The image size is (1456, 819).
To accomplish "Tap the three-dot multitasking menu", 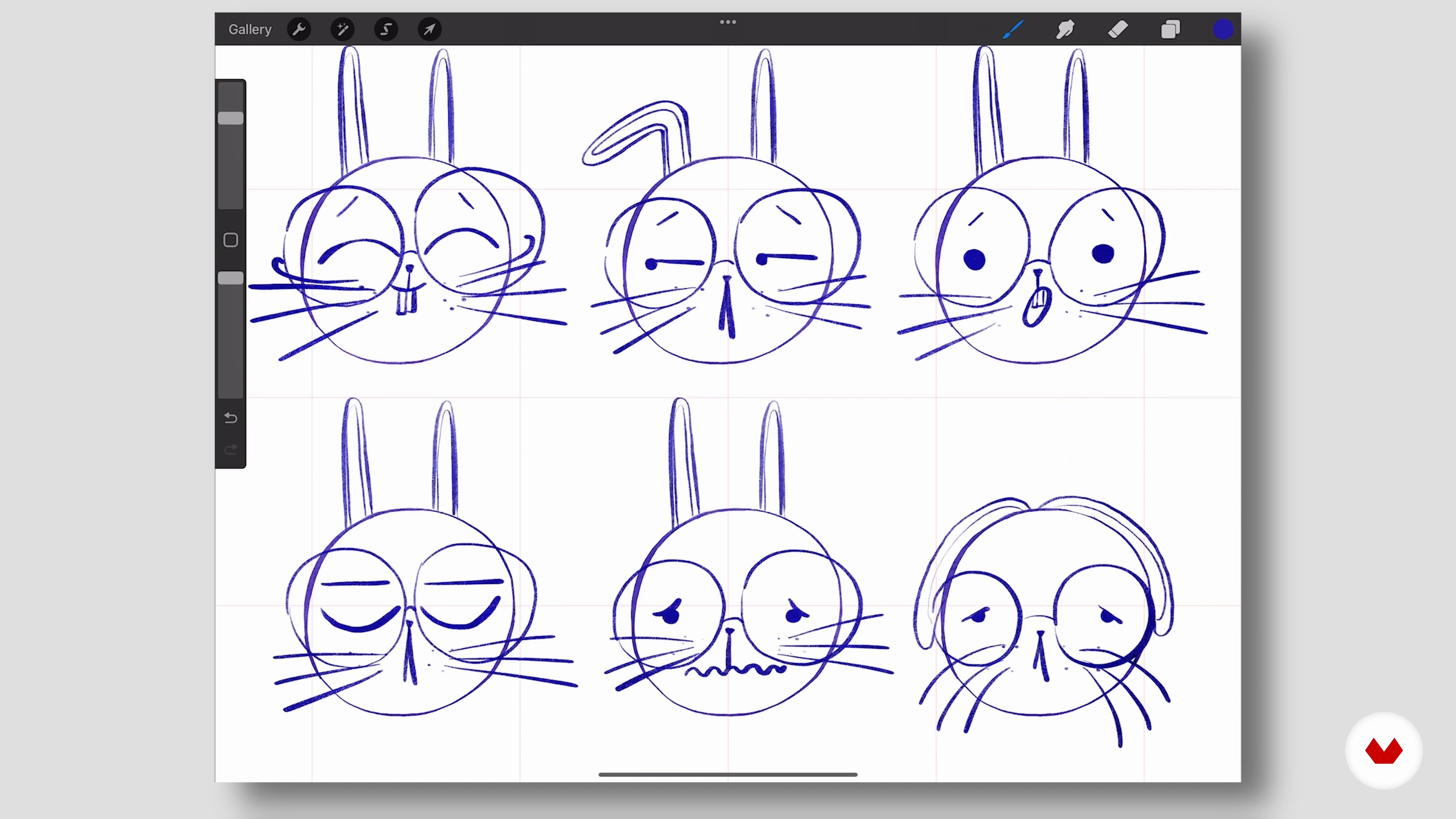I will (x=728, y=22).
